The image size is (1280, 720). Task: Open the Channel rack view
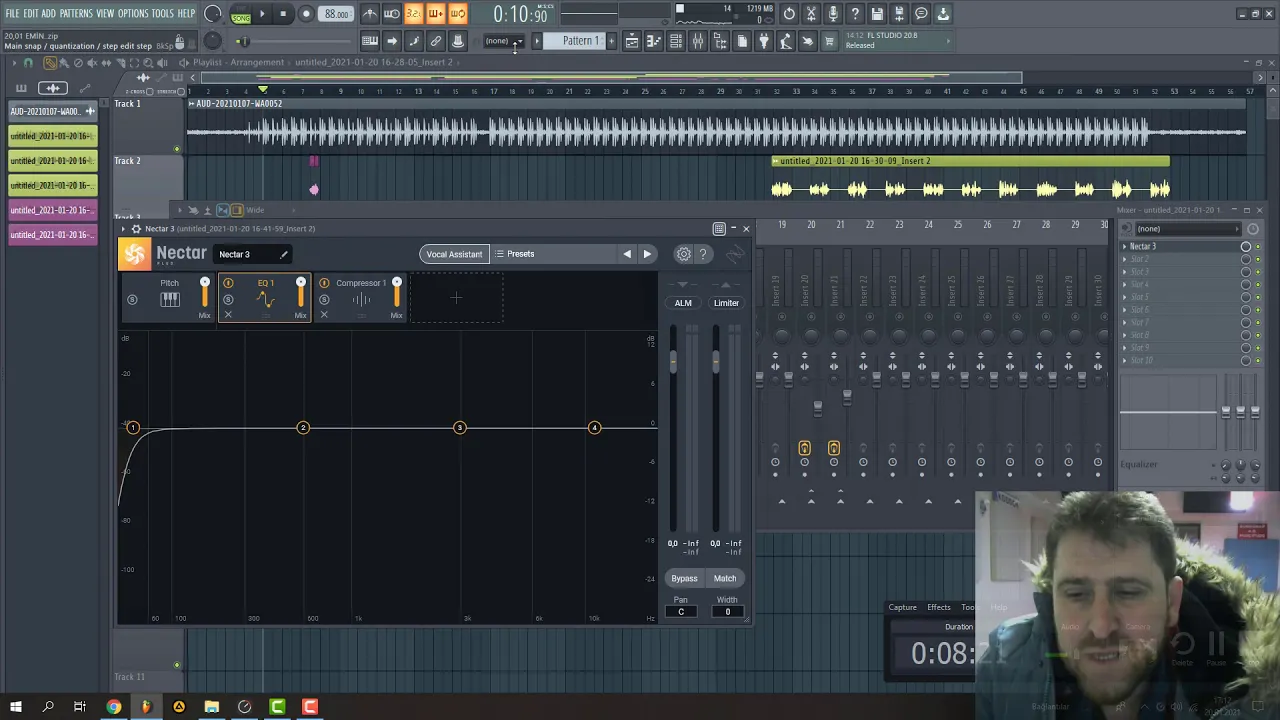click(x=676, y=41)
